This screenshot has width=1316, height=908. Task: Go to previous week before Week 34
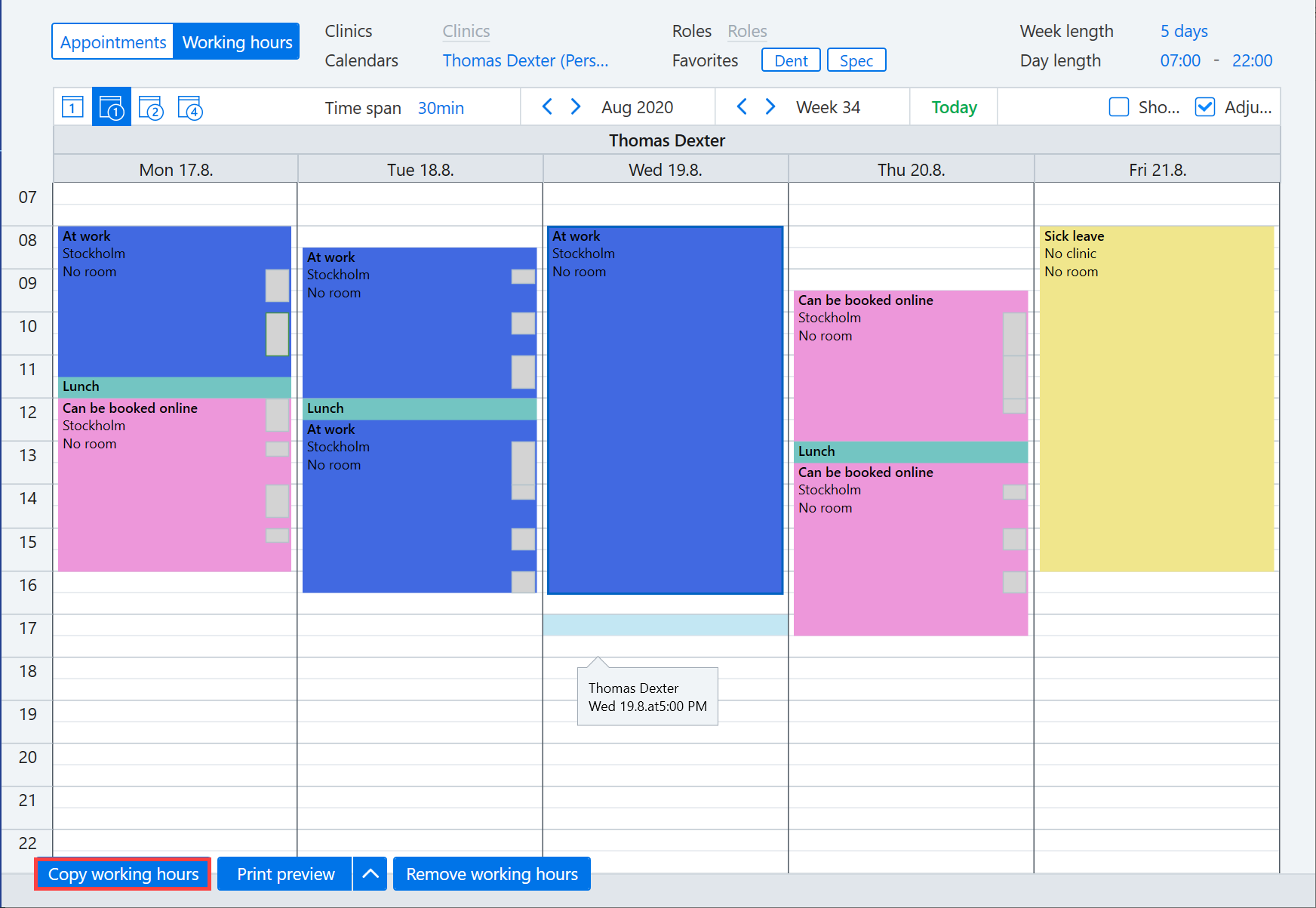pos(743,106)
